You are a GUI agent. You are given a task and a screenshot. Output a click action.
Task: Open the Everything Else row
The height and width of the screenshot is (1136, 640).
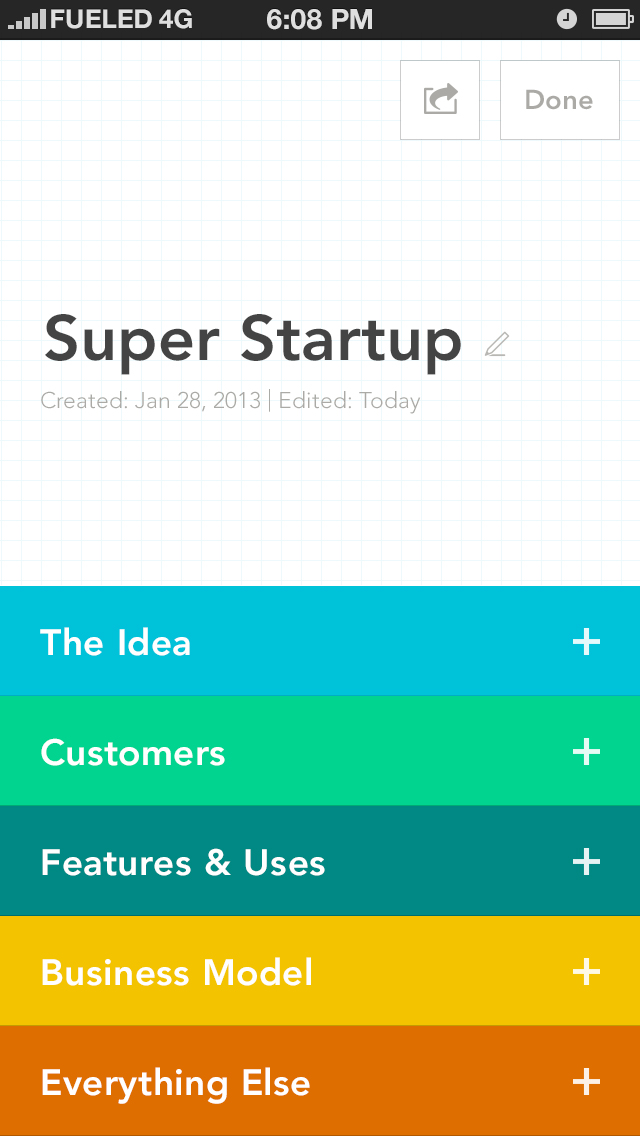[x=320, y=1081]
